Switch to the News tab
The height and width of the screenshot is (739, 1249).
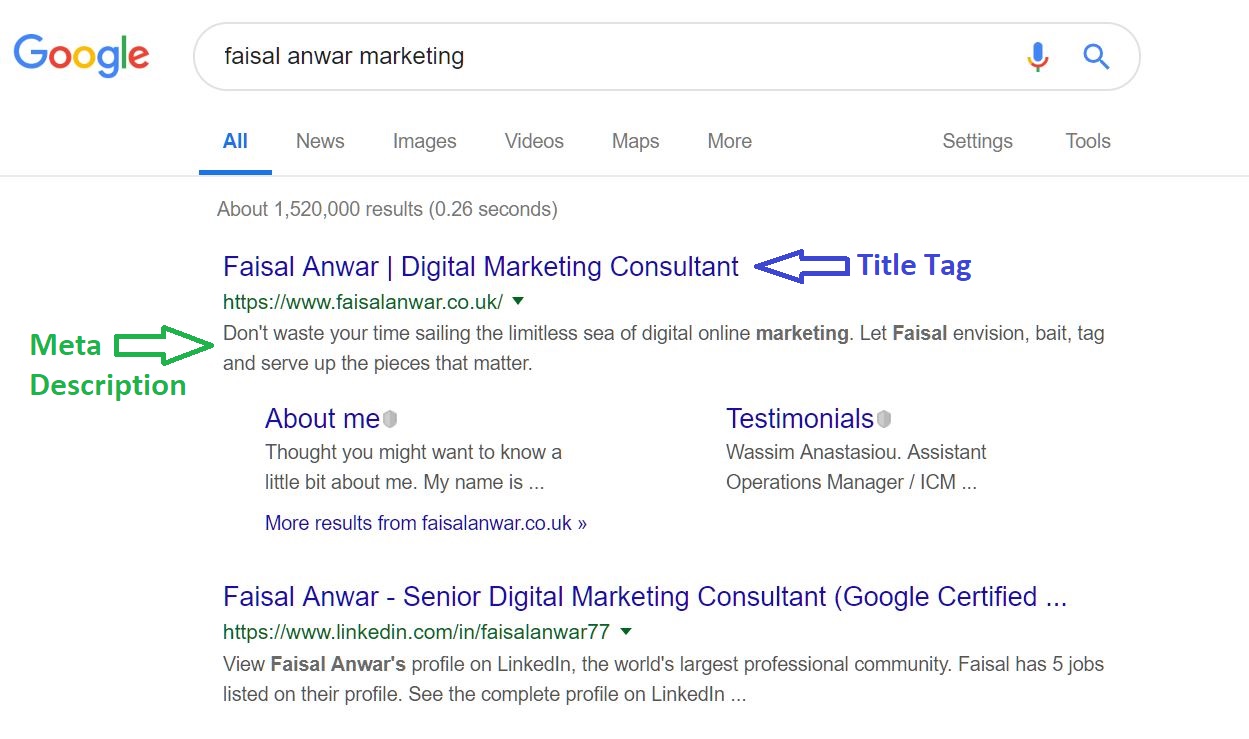320,141
